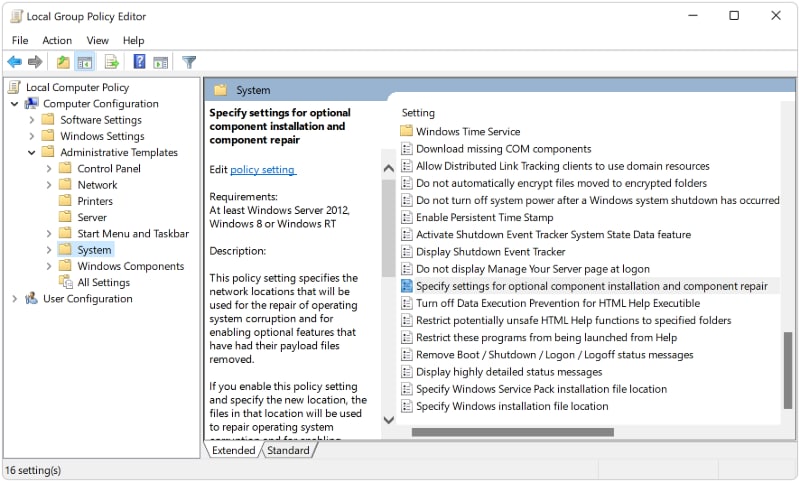Screen dimensions: 800x482
Task: Click the Up one level folder icon
Action: pyautogui.click(x=63, y=62)
